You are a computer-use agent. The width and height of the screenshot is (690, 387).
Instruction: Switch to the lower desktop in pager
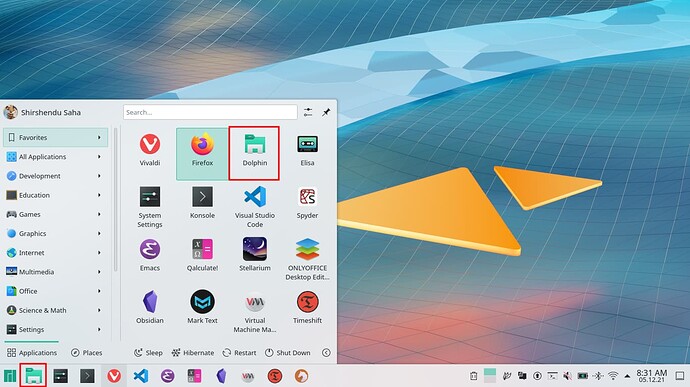pos(490,380)
